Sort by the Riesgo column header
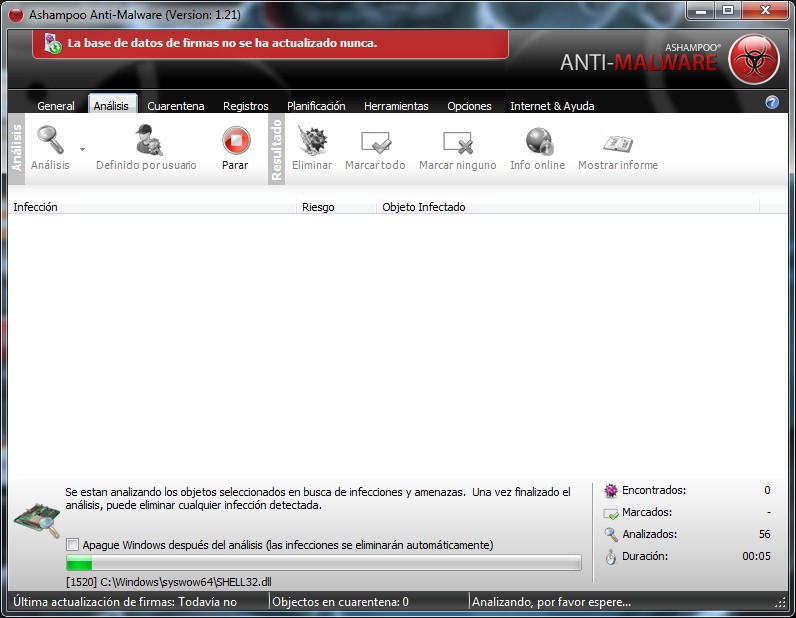This screenshot has height=618, width=796. click(x=337, y=207)
